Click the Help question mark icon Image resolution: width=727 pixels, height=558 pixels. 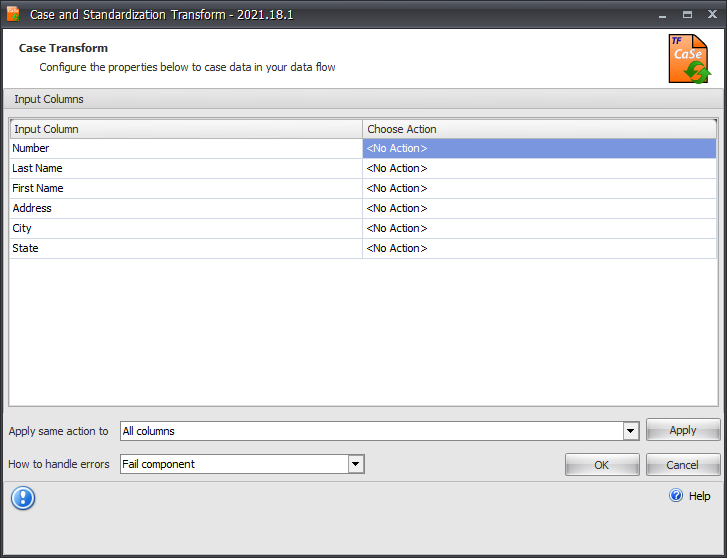(x=676, y=496)
